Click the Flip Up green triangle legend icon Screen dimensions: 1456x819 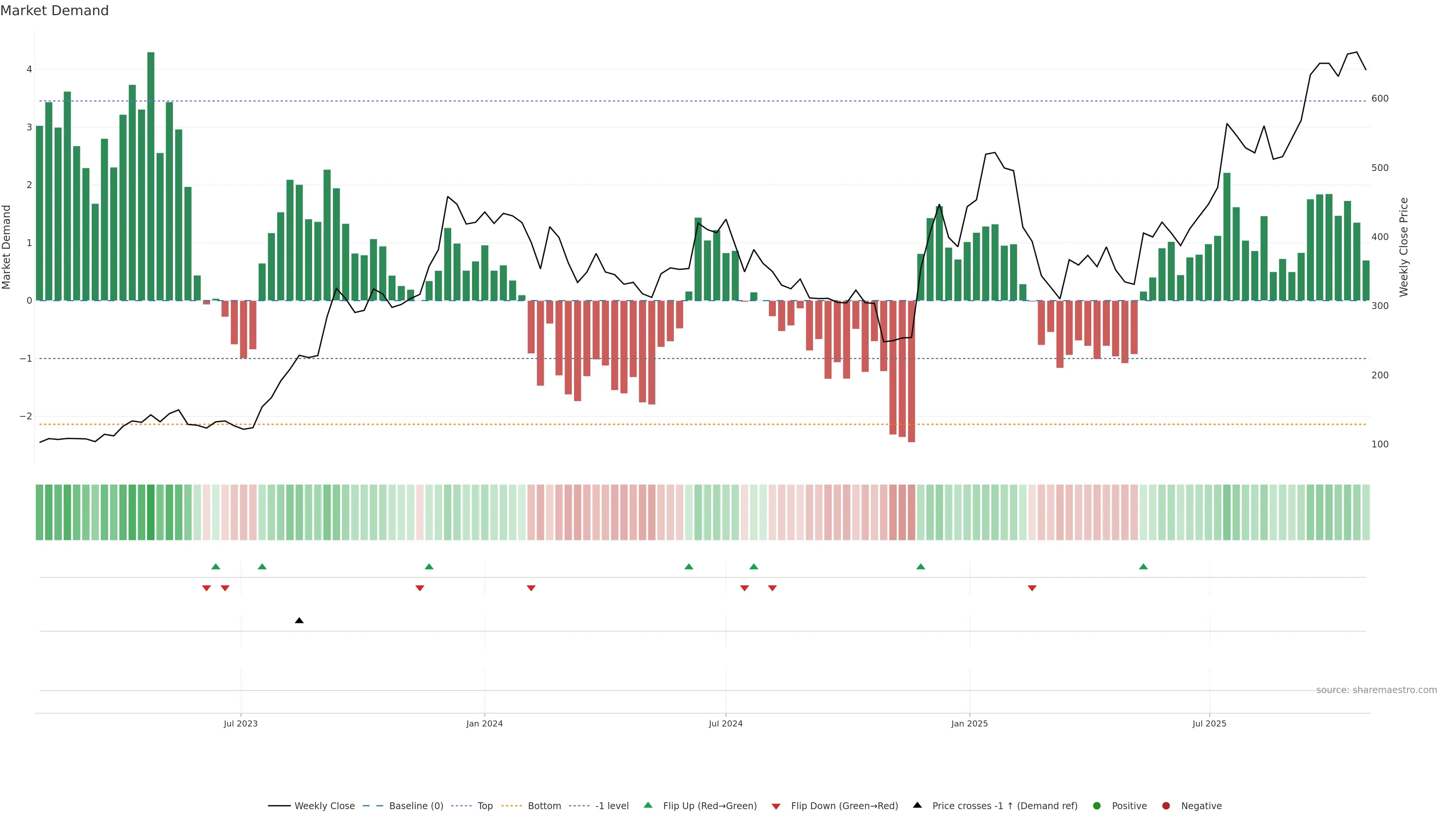[x=648, y=805]
